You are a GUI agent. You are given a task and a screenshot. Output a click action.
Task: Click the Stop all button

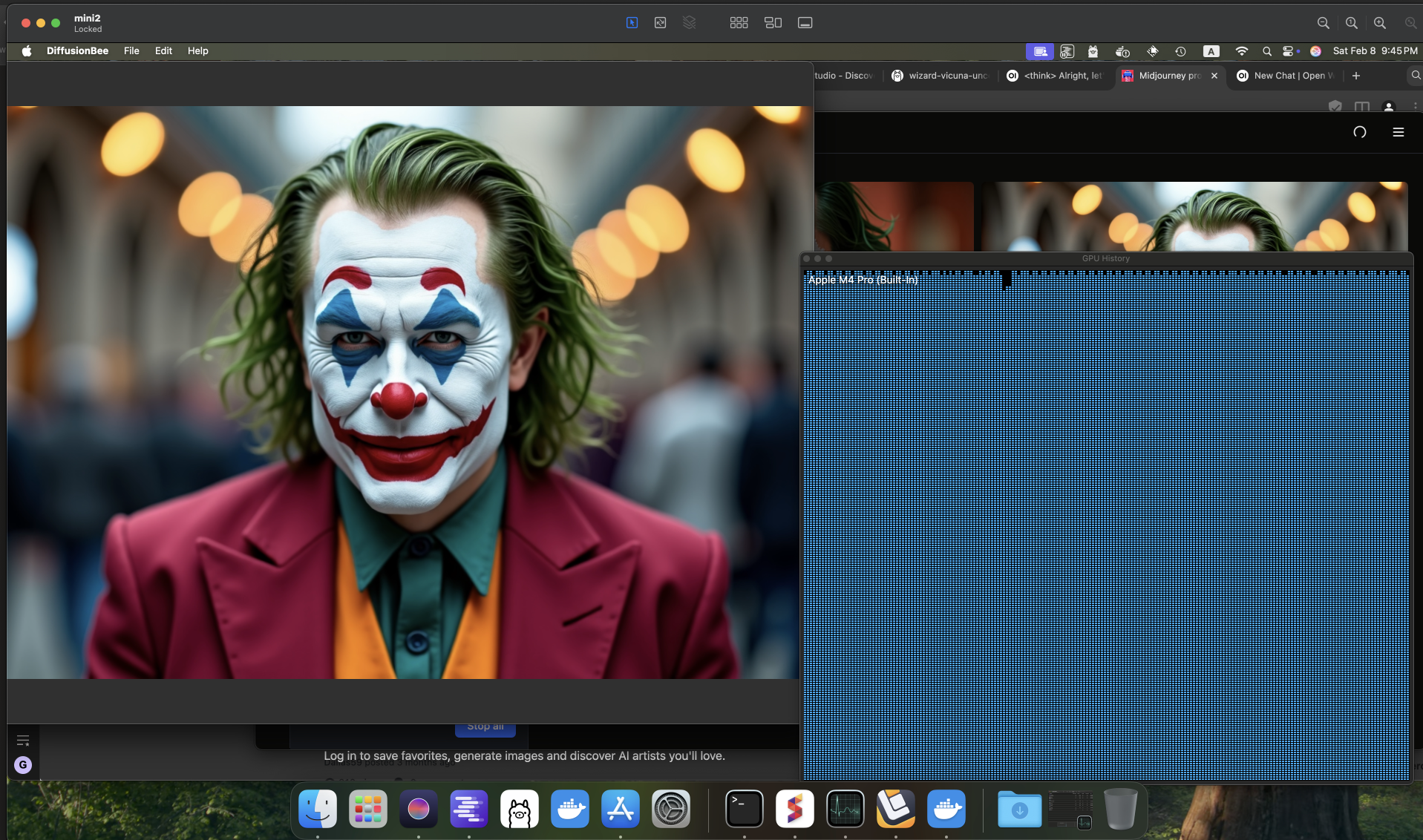coord(485,729)
